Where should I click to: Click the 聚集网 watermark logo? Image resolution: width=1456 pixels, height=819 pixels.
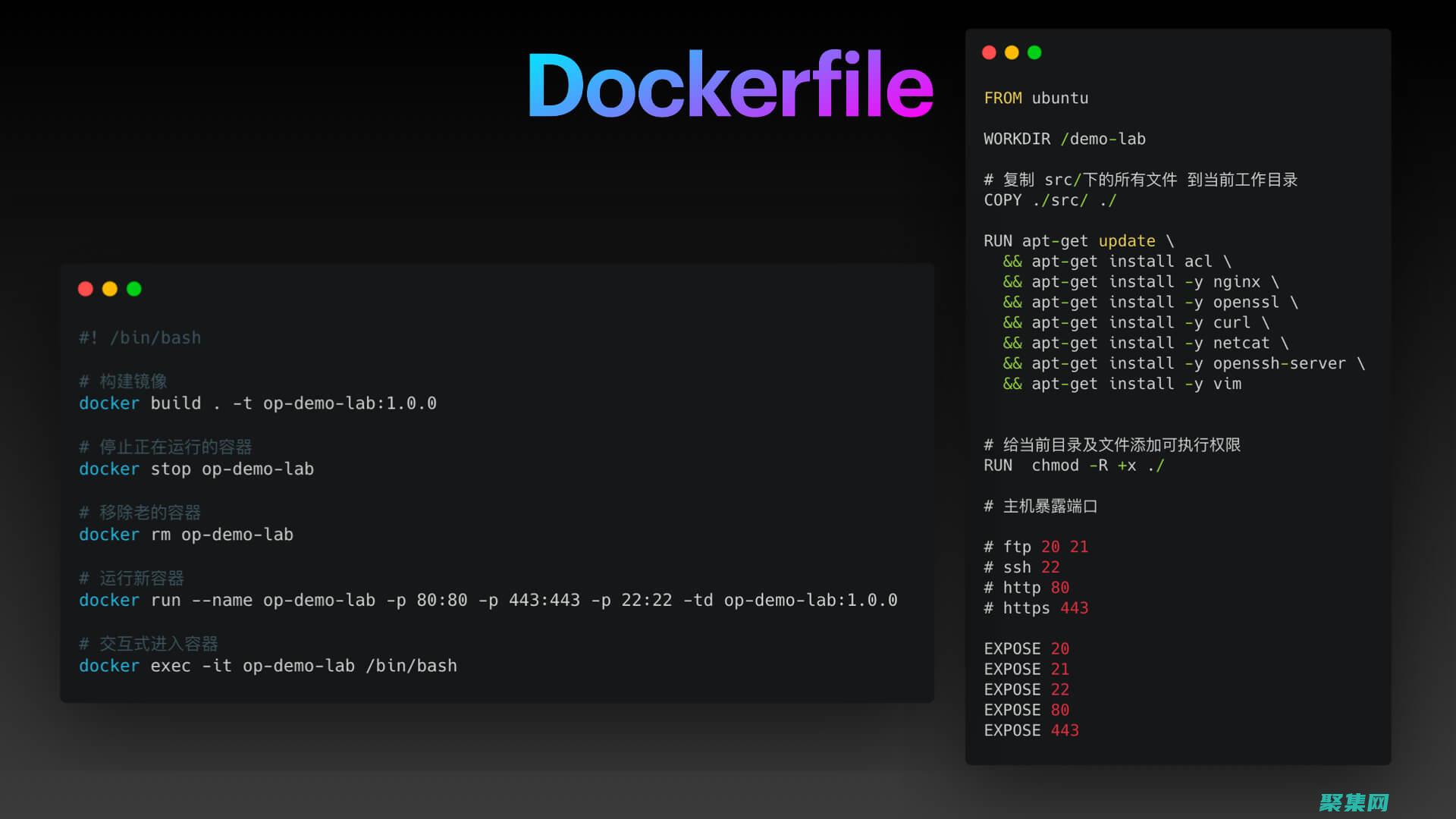[1354, 802]
